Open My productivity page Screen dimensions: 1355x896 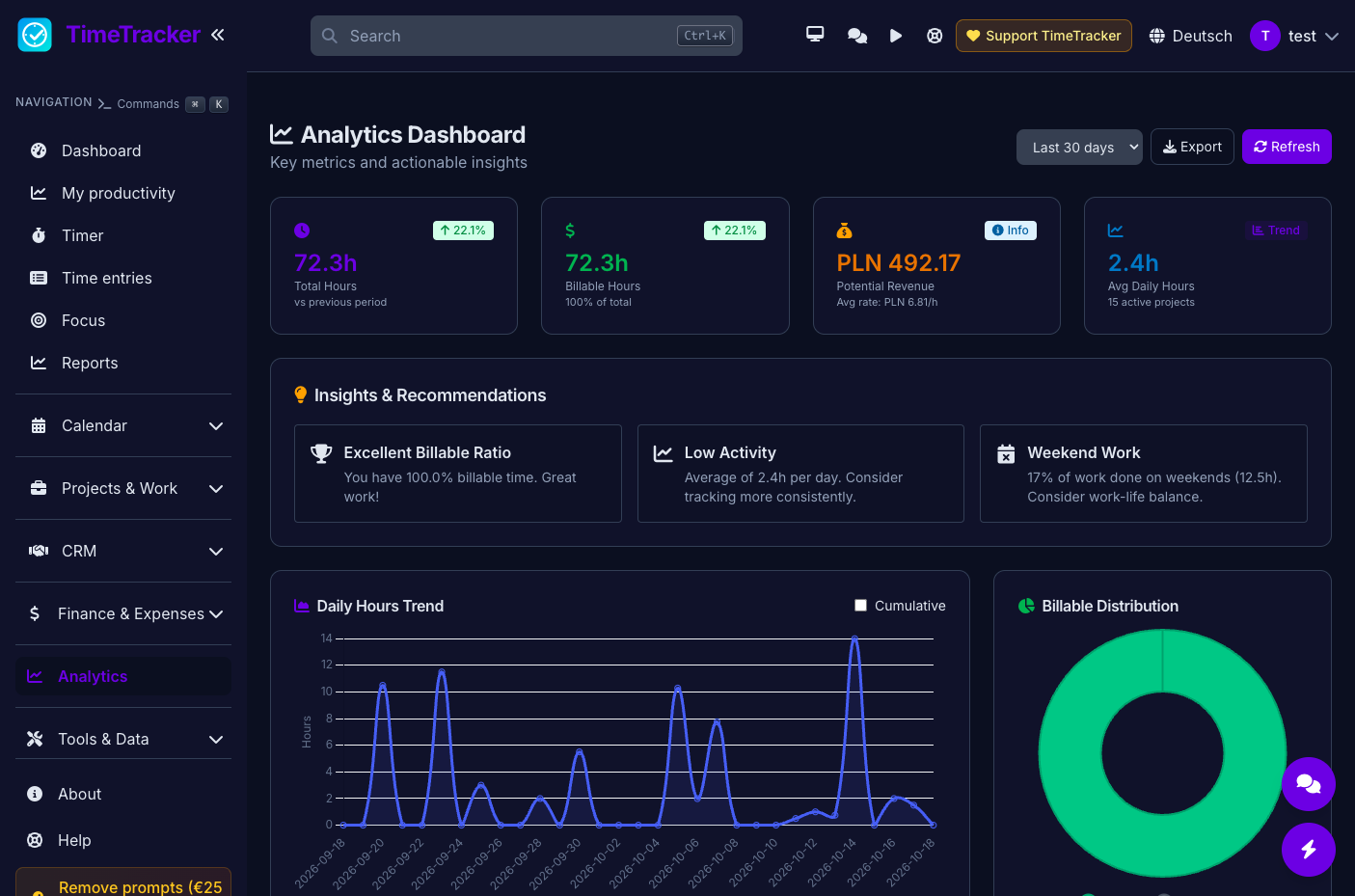click(x=123, y=193)
